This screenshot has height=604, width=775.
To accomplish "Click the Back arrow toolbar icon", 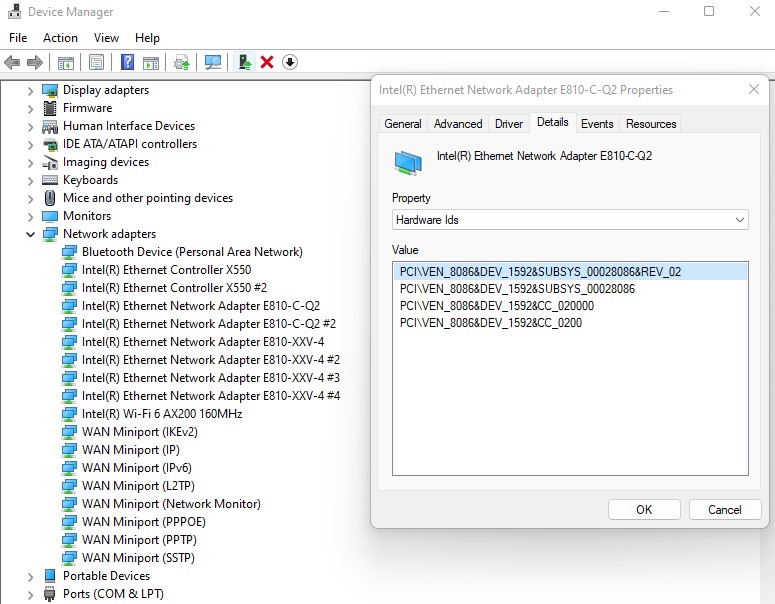I will tap(12, 62).
